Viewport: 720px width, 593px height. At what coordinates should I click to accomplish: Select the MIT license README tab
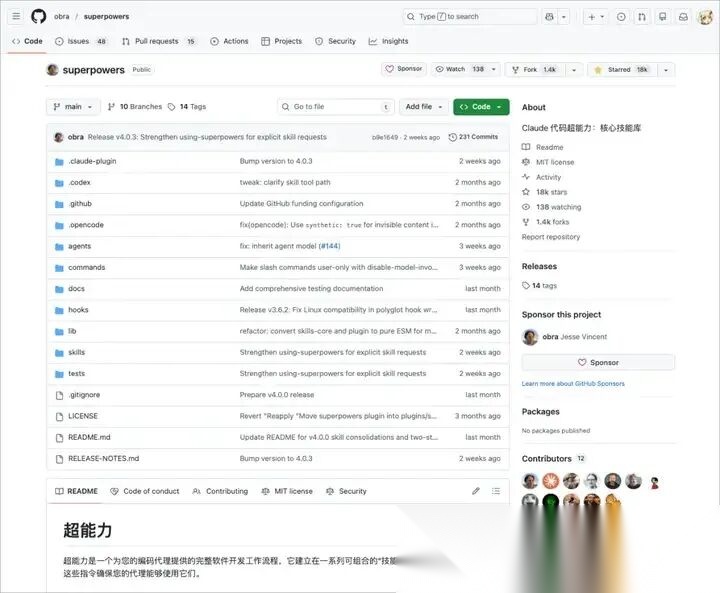(287, 491)
